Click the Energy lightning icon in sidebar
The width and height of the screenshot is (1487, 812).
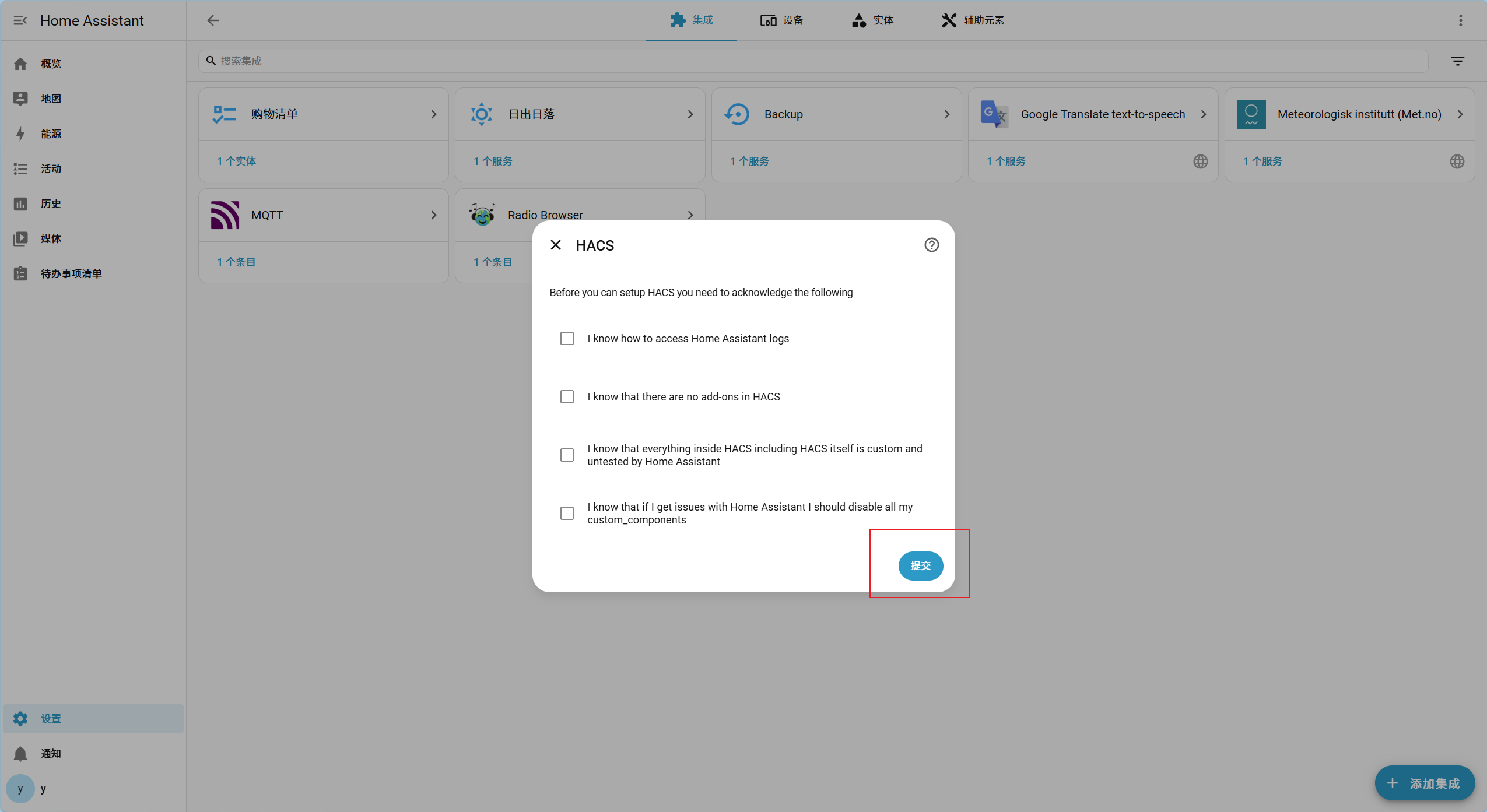[x=20, y=133]
